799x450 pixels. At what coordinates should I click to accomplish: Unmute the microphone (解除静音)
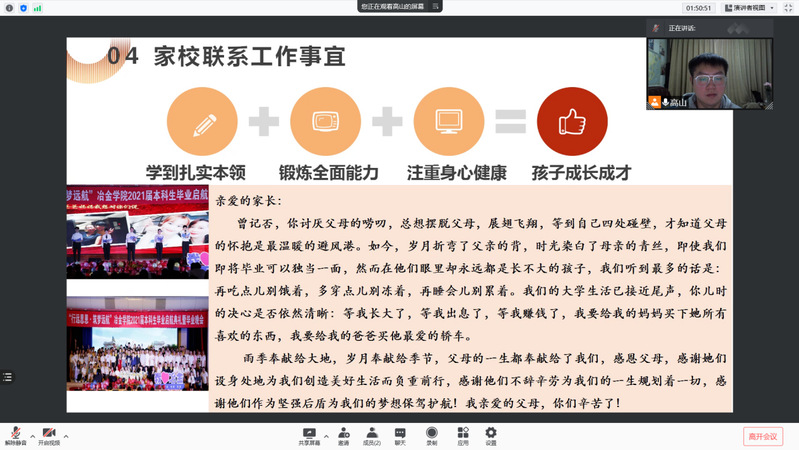15,435
